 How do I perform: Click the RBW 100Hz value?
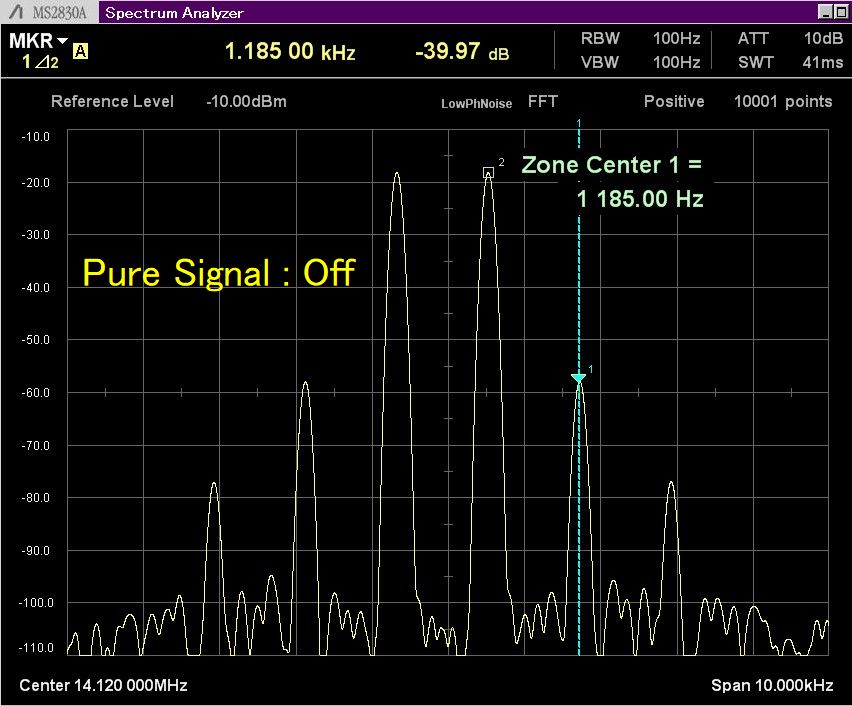coord(676,38)
